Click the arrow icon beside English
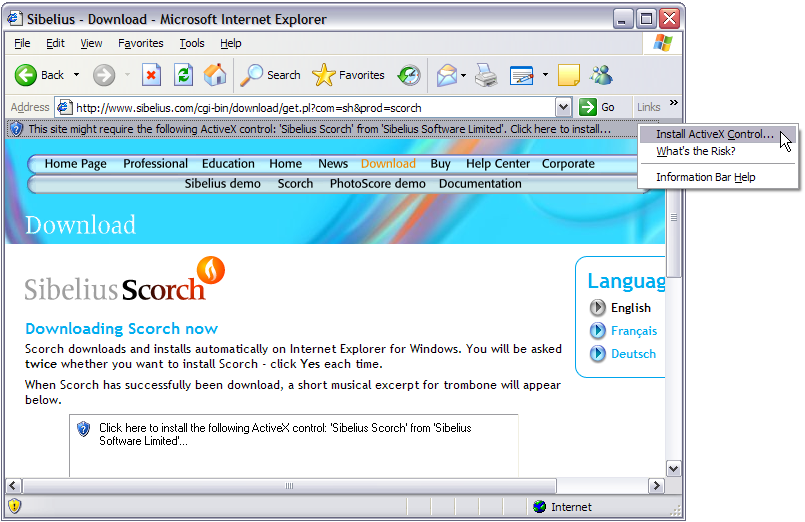The width and height of the screenshot is (805, 522). click(x=597, y=307)
